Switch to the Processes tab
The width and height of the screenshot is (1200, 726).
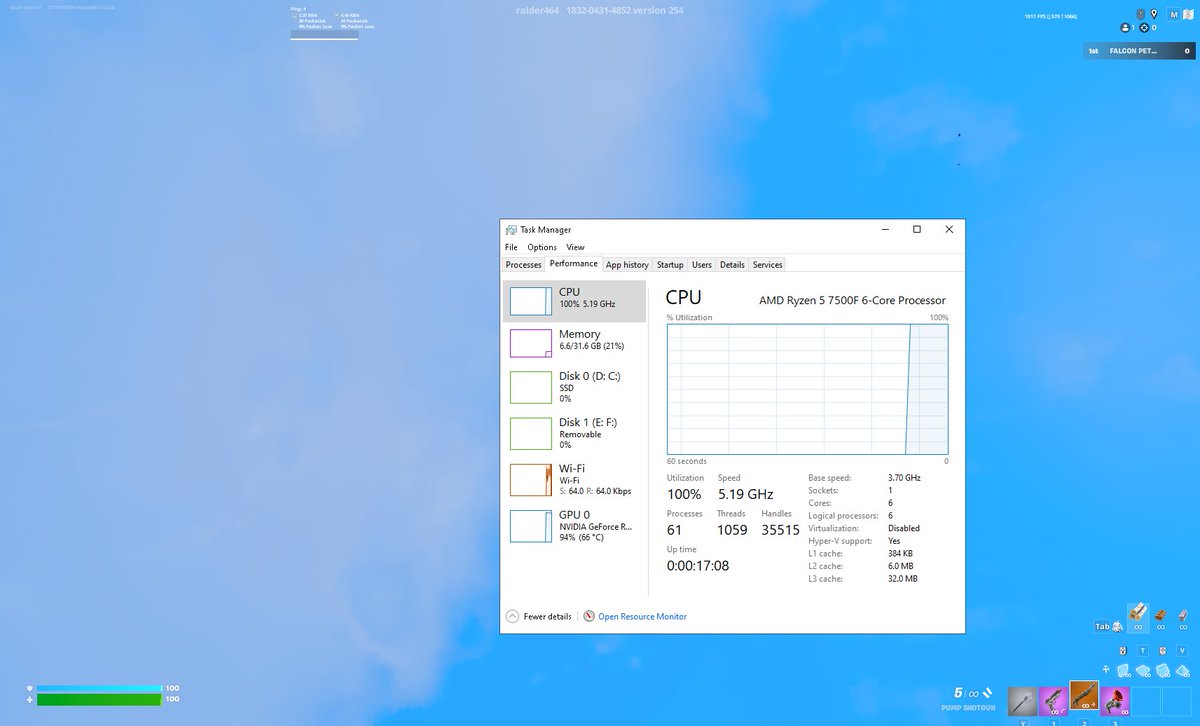(x=523, y=265)
